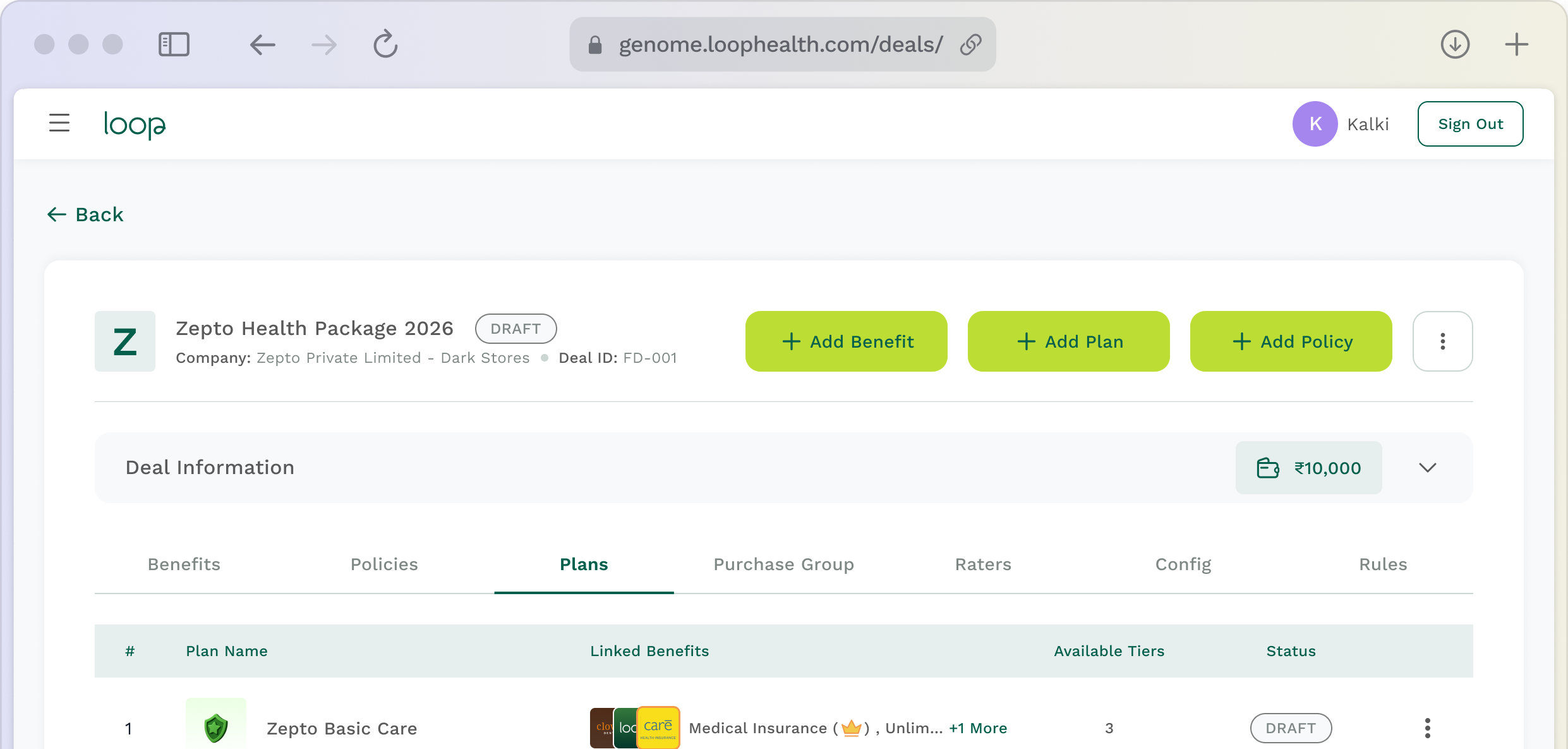Switch to the Benefits tab
Image resolution: width=1568 pixels, height=749 pixels.
(x=184, y=564)
